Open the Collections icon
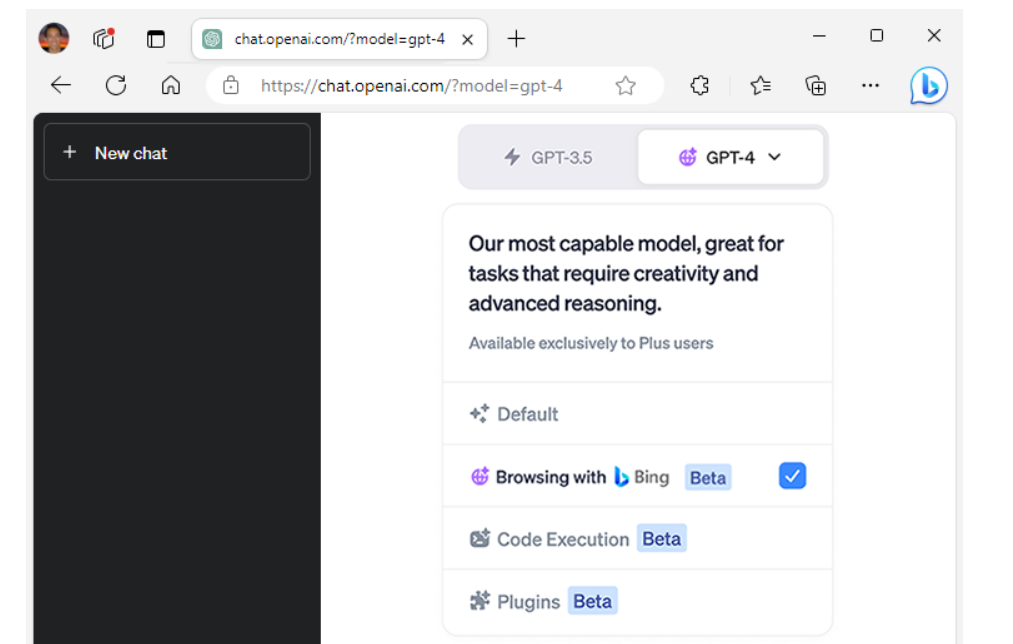This screenshot has width=1013, height=644. [x=816, y=86]
